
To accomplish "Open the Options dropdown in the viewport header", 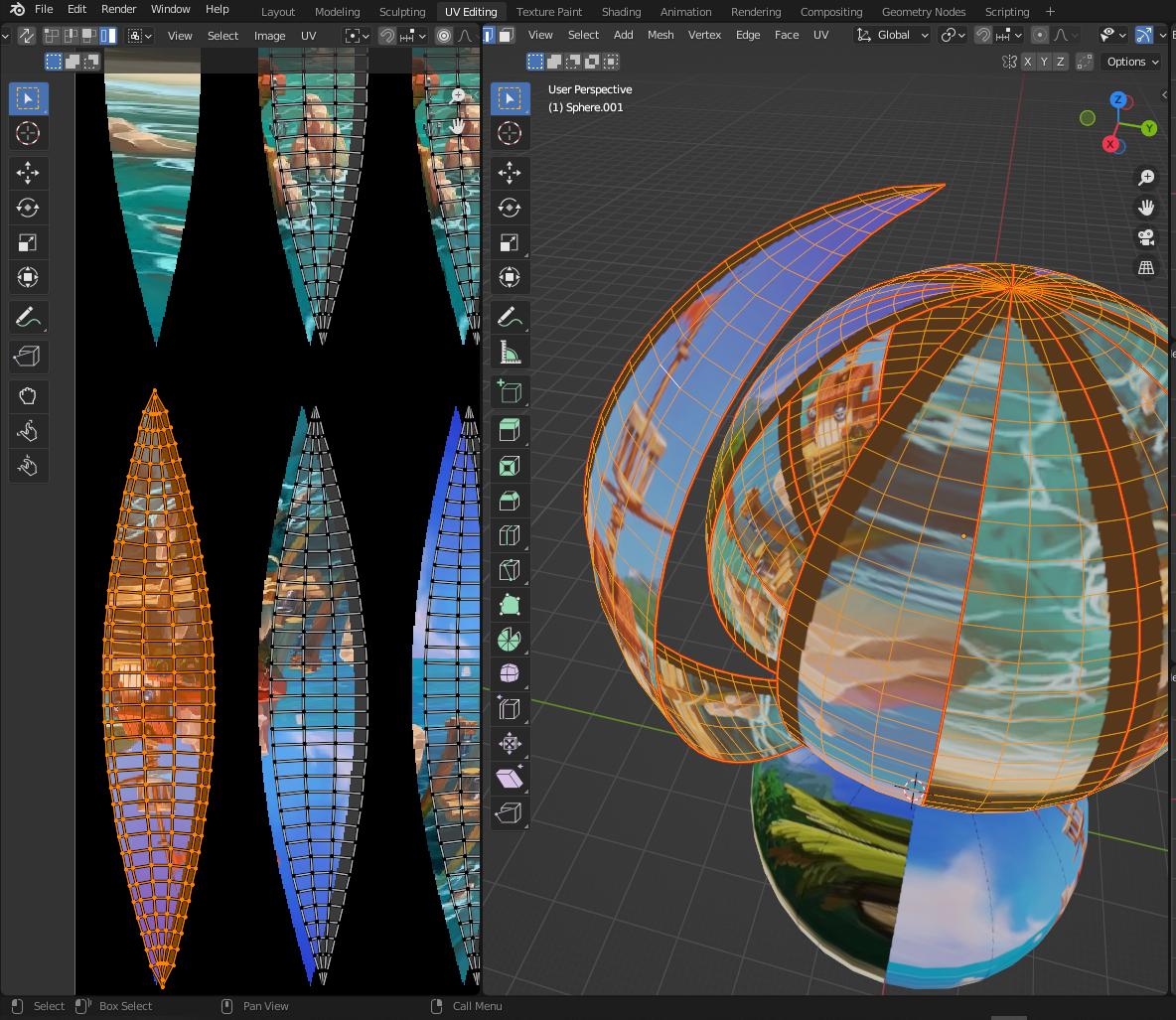I will (x=1131, y=61).
